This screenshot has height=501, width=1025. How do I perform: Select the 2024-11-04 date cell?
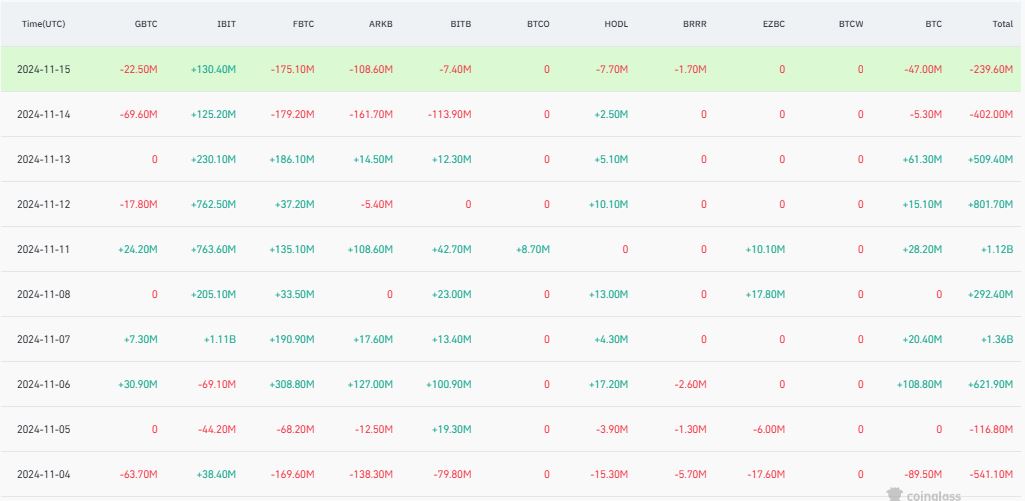[x=44, y=474]
